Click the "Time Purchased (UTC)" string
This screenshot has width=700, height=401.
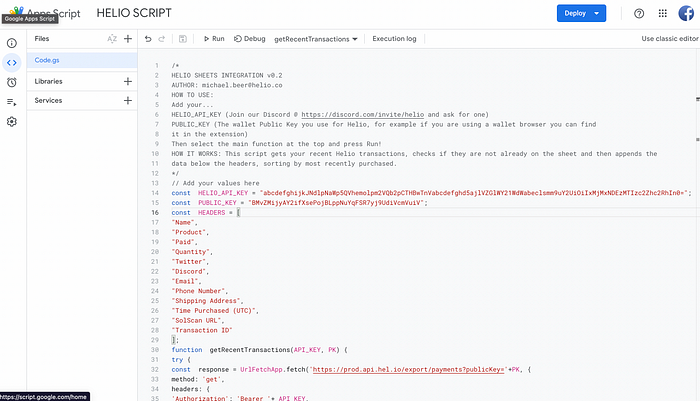(x=213, y=311)
